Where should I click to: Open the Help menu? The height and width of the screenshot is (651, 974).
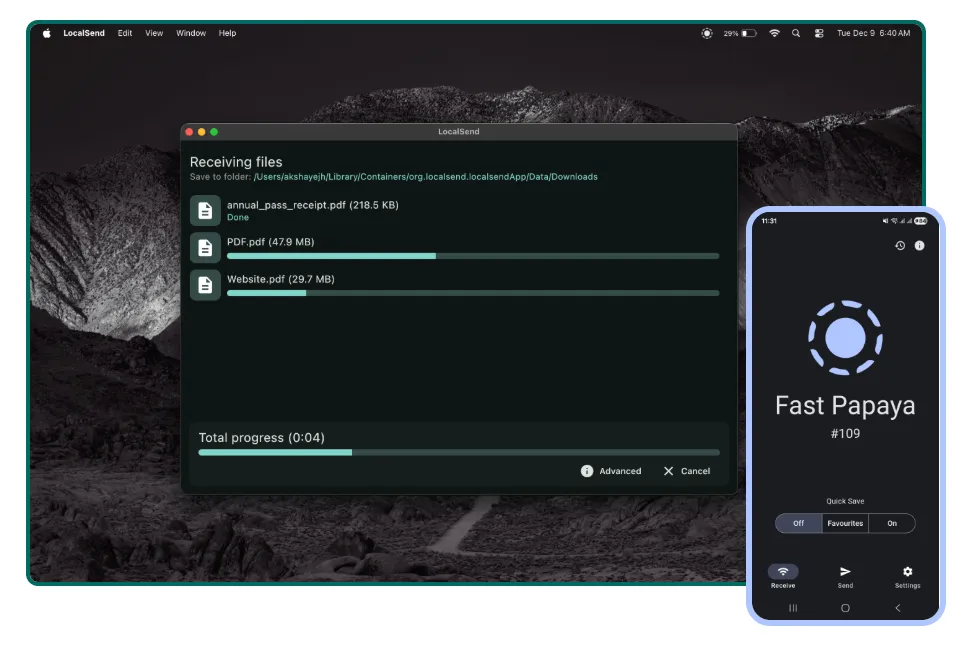click(227, 34)
